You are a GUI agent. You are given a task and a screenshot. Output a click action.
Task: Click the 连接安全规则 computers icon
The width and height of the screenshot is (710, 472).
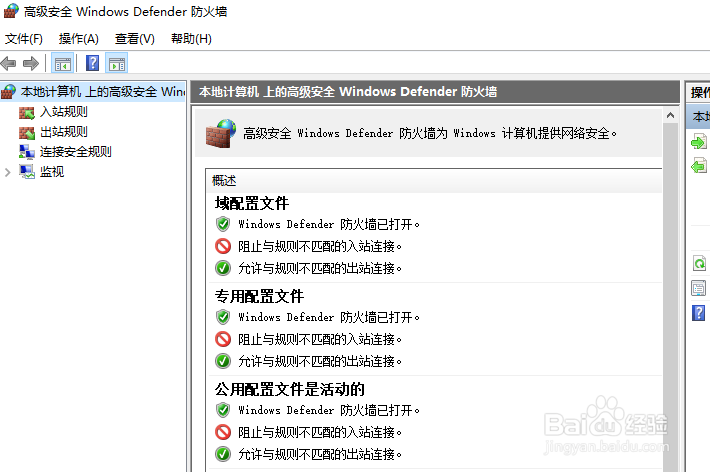tap(27, 152)
